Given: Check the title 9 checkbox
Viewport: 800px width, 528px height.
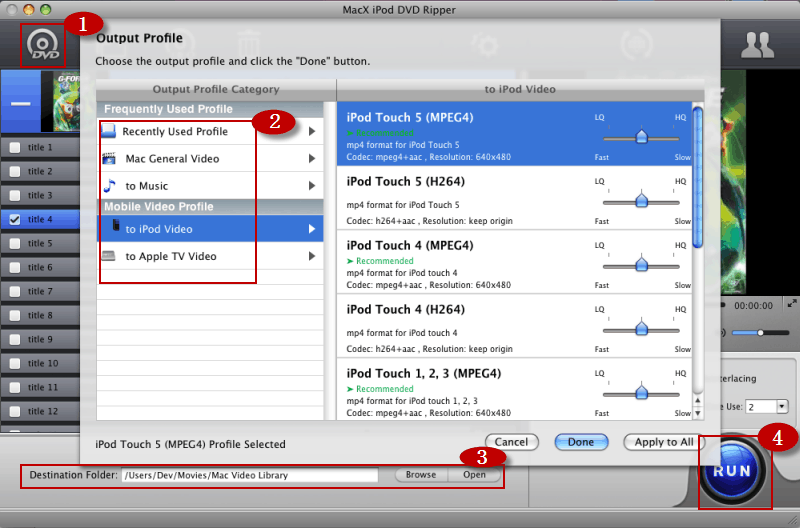Looking at the screenshot, I should pos(15,339).
